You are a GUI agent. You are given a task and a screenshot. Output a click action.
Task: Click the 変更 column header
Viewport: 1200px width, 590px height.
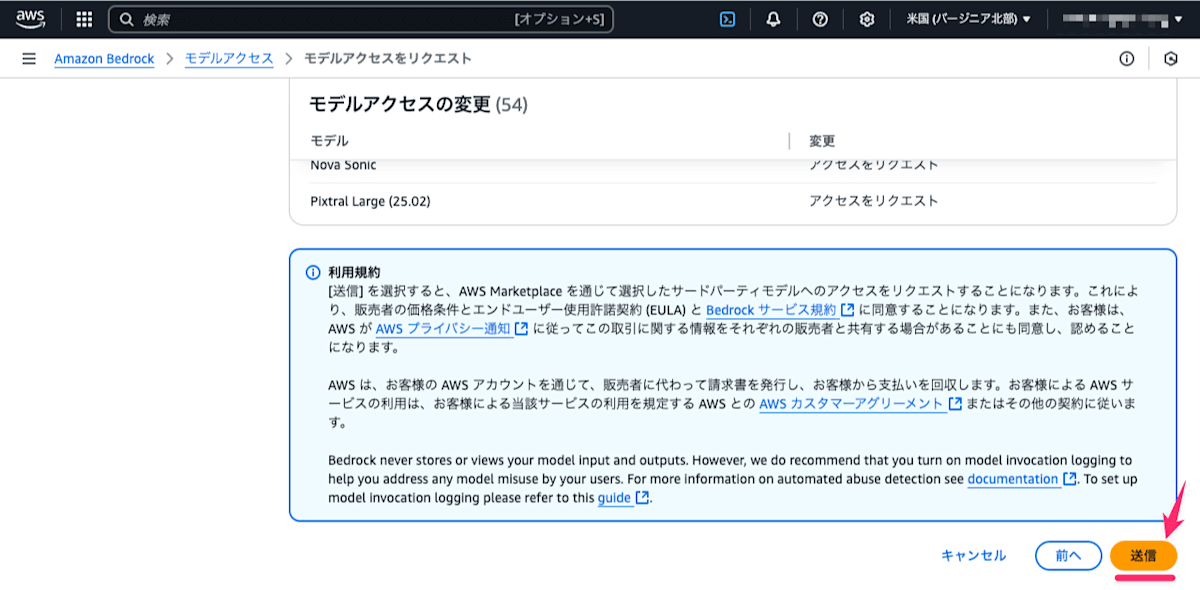[822, 141]
